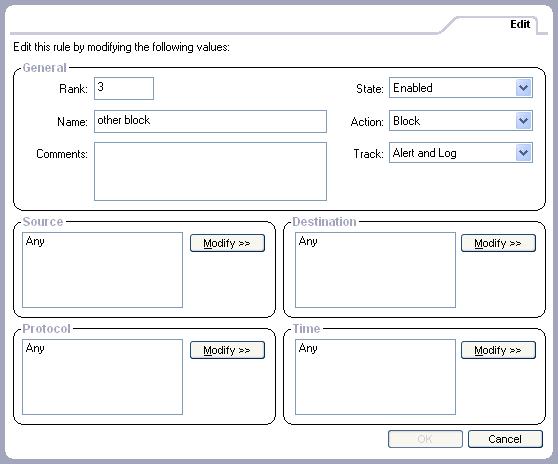The width and height of the screenshot is (558, 464).
Task: Select Any entry in Protocol list
Action: coord(35,348)
